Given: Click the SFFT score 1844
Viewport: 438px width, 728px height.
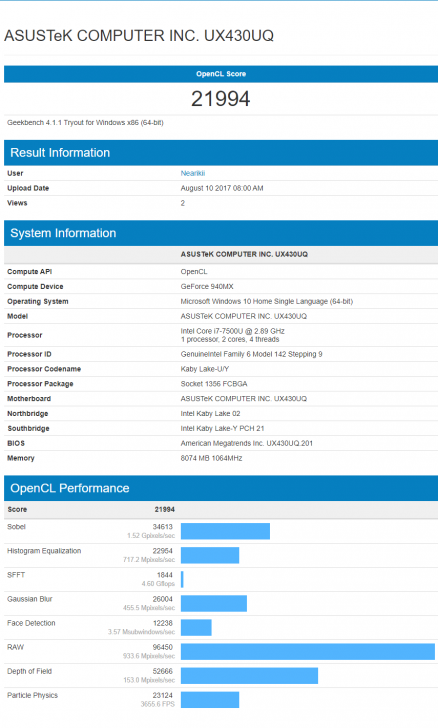Looking at the screenshot, I should pos(164,575).
